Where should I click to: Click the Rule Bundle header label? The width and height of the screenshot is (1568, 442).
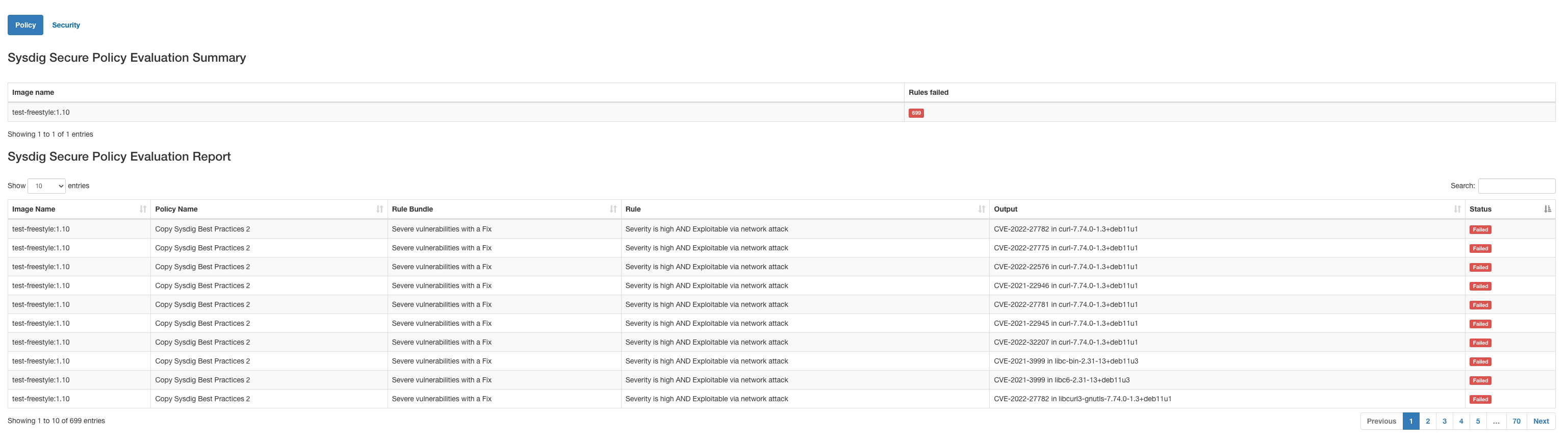tap(412, 209)
